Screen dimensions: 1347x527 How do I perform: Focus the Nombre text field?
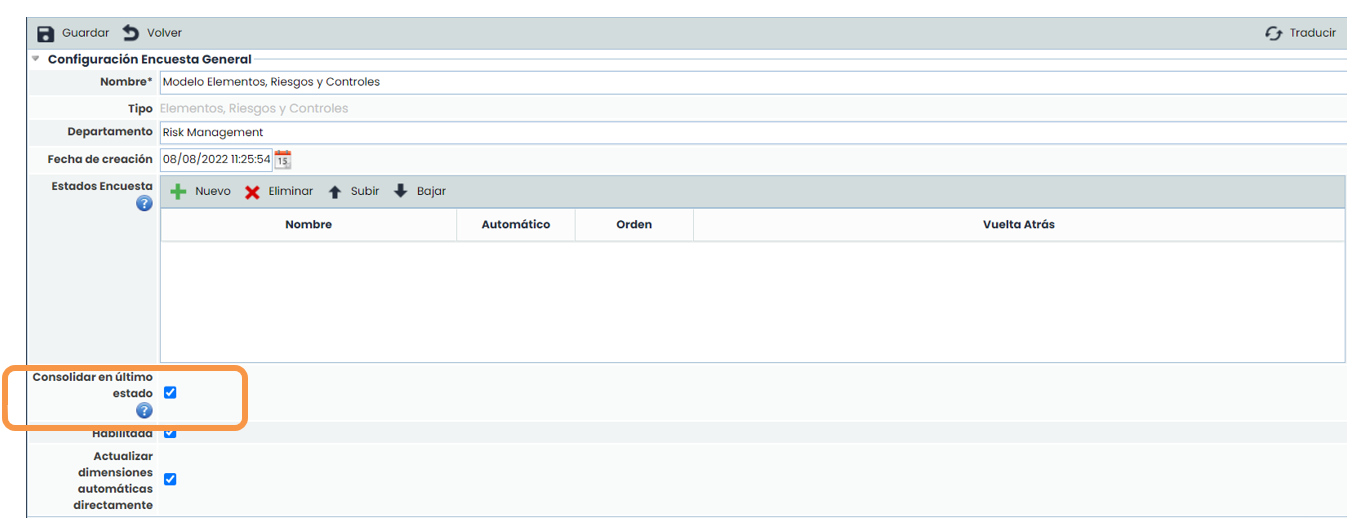tap(750, 82)
